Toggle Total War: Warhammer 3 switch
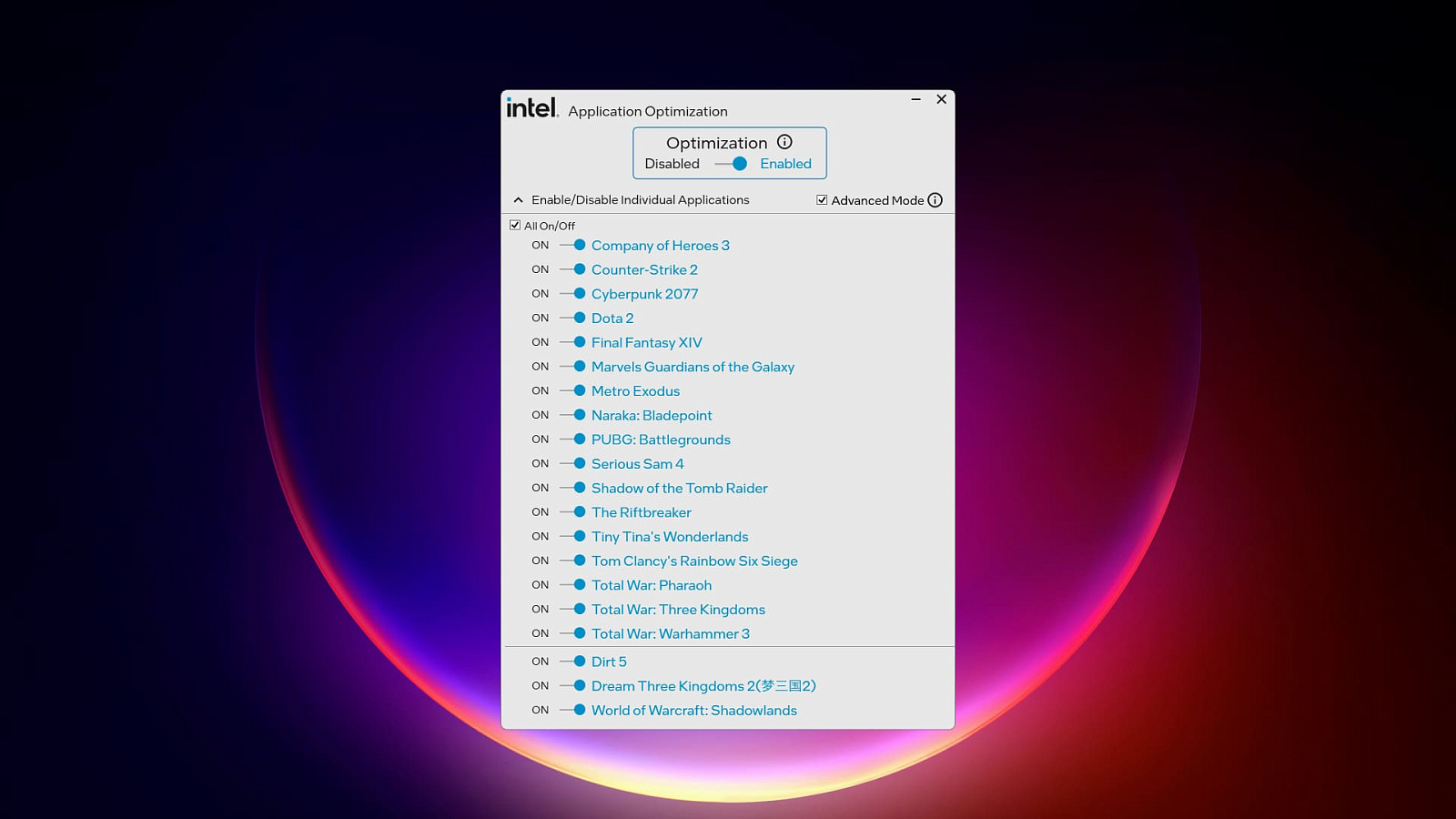The width and height of the screenshot is (1456, 819). [572, 633]
